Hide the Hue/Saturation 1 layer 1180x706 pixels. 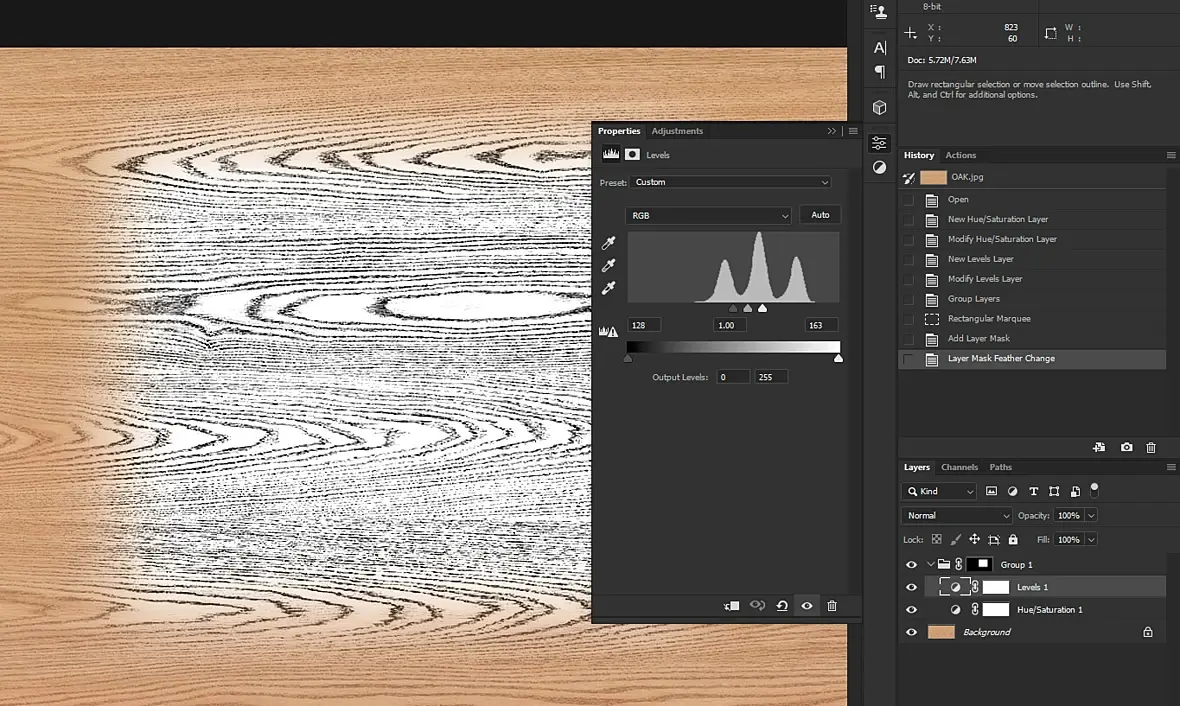[911, 610]
